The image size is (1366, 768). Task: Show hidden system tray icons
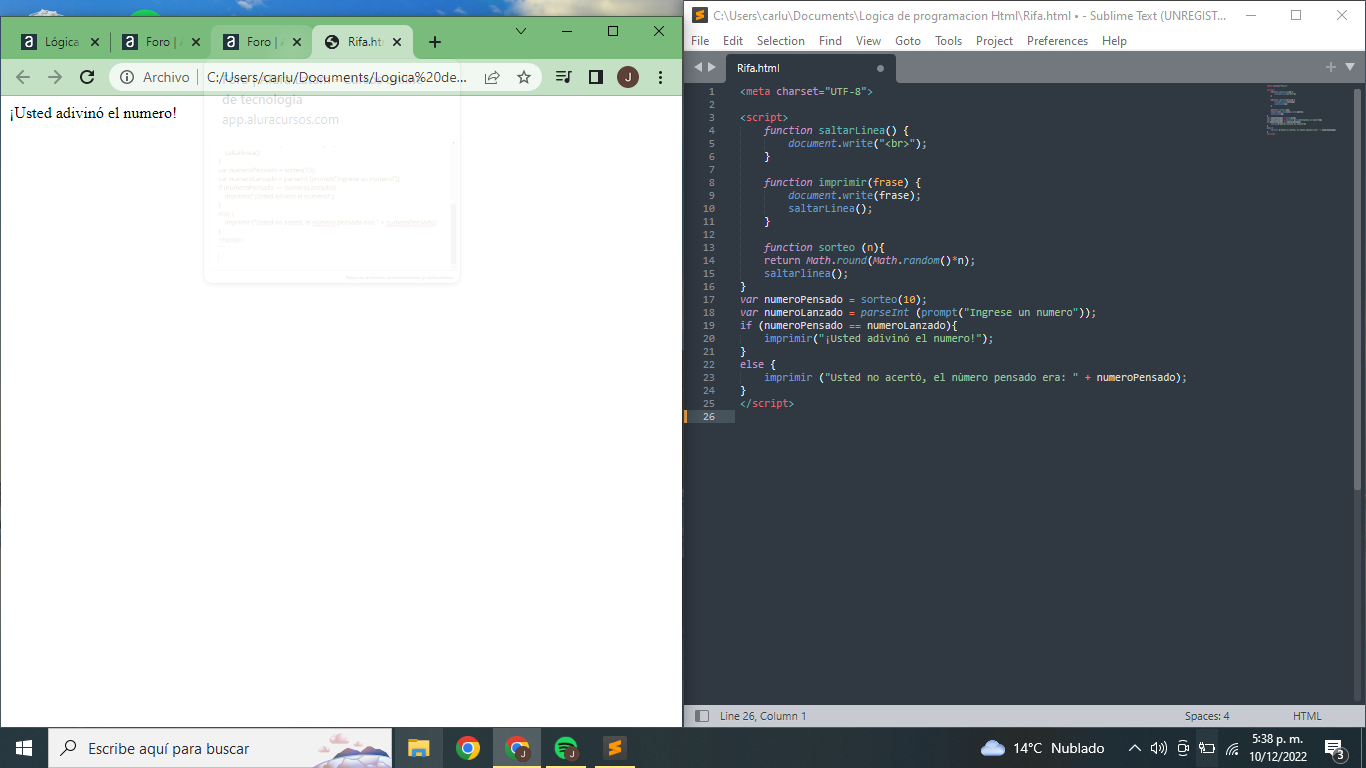(x=1134, y=748)
